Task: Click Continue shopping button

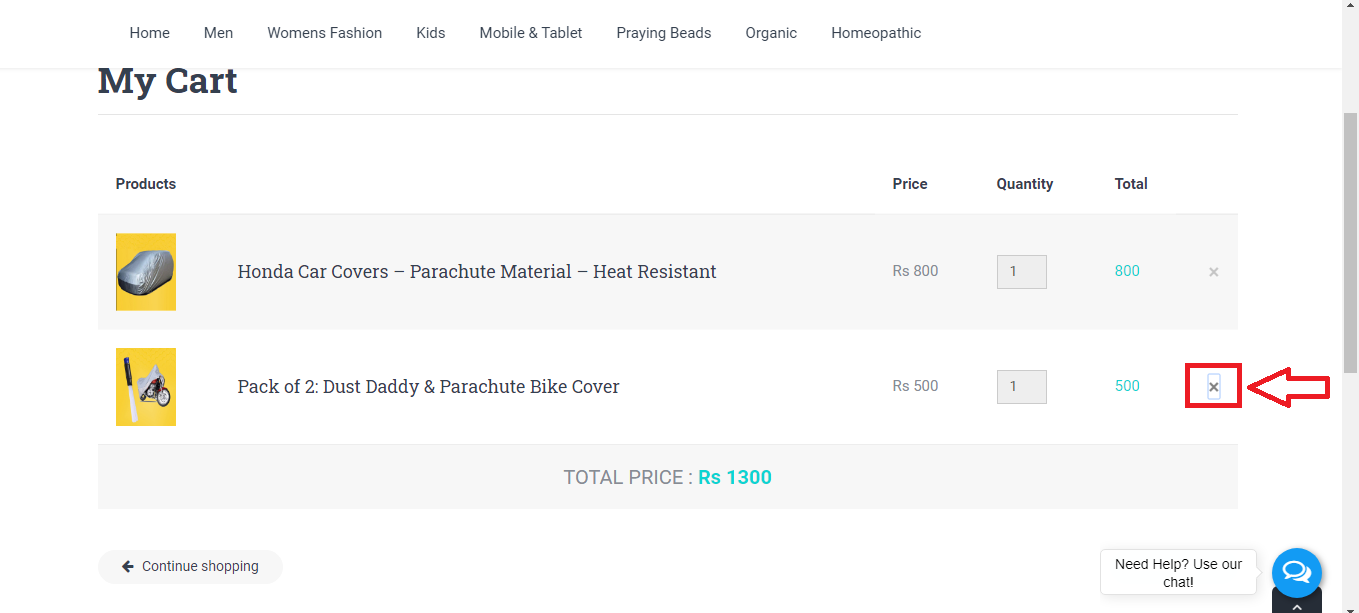Action: coord(190,566)
